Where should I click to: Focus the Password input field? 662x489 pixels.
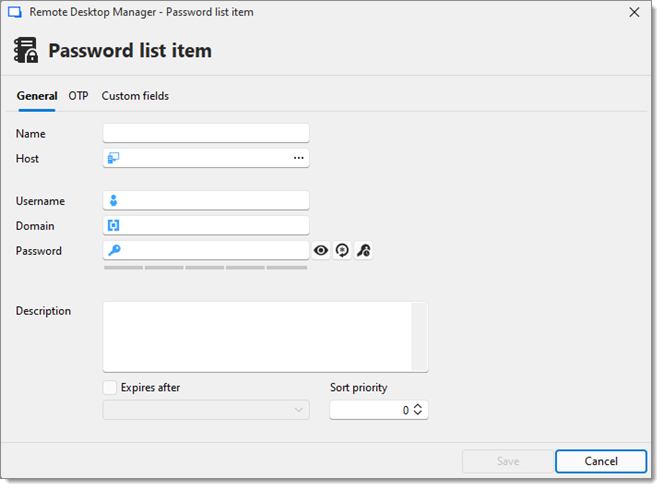click(x=206, y=250)
